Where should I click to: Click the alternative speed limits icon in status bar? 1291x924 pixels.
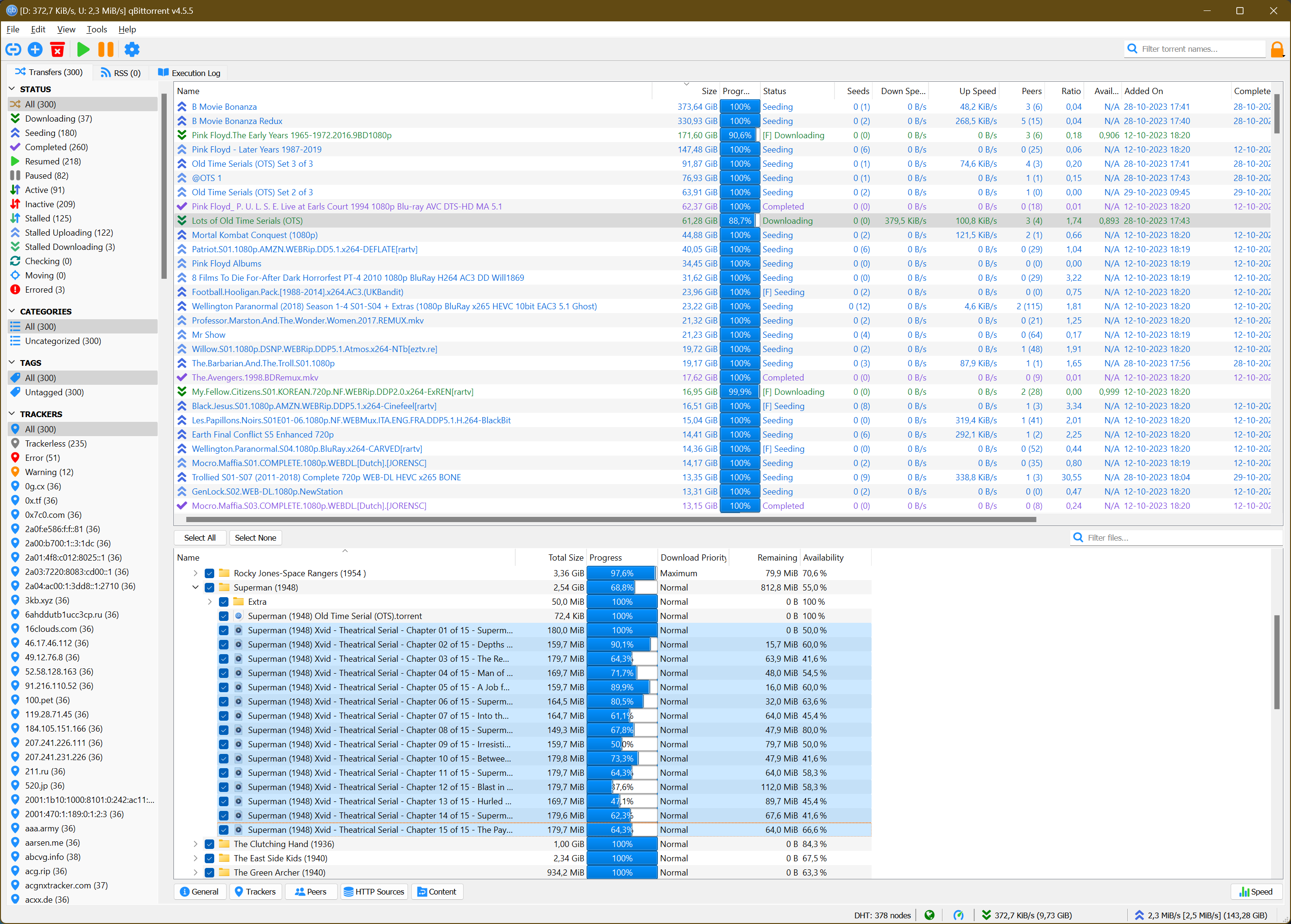coord(959,915)
